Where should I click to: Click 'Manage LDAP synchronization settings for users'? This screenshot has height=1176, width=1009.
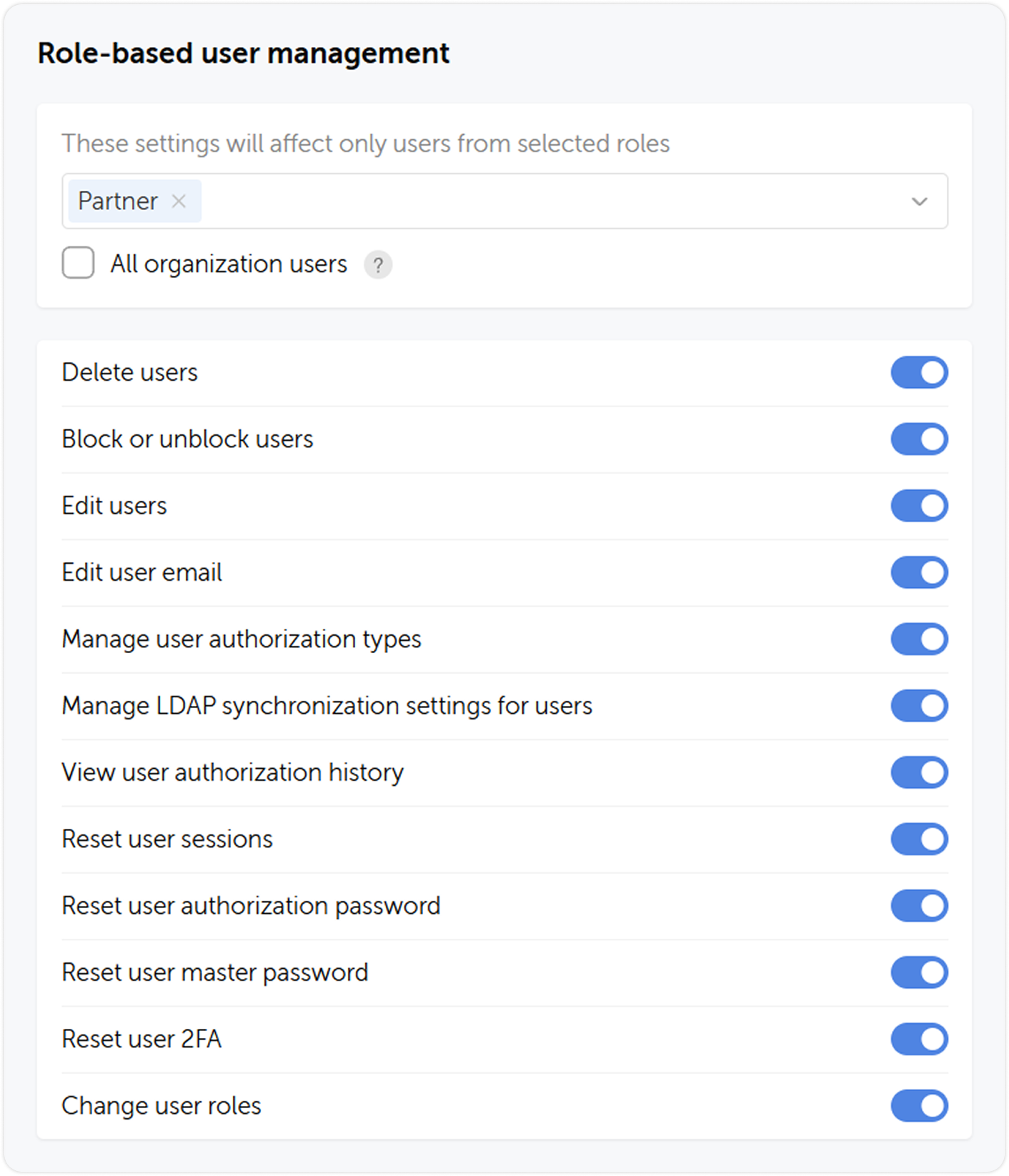click(x=327, y=706)
